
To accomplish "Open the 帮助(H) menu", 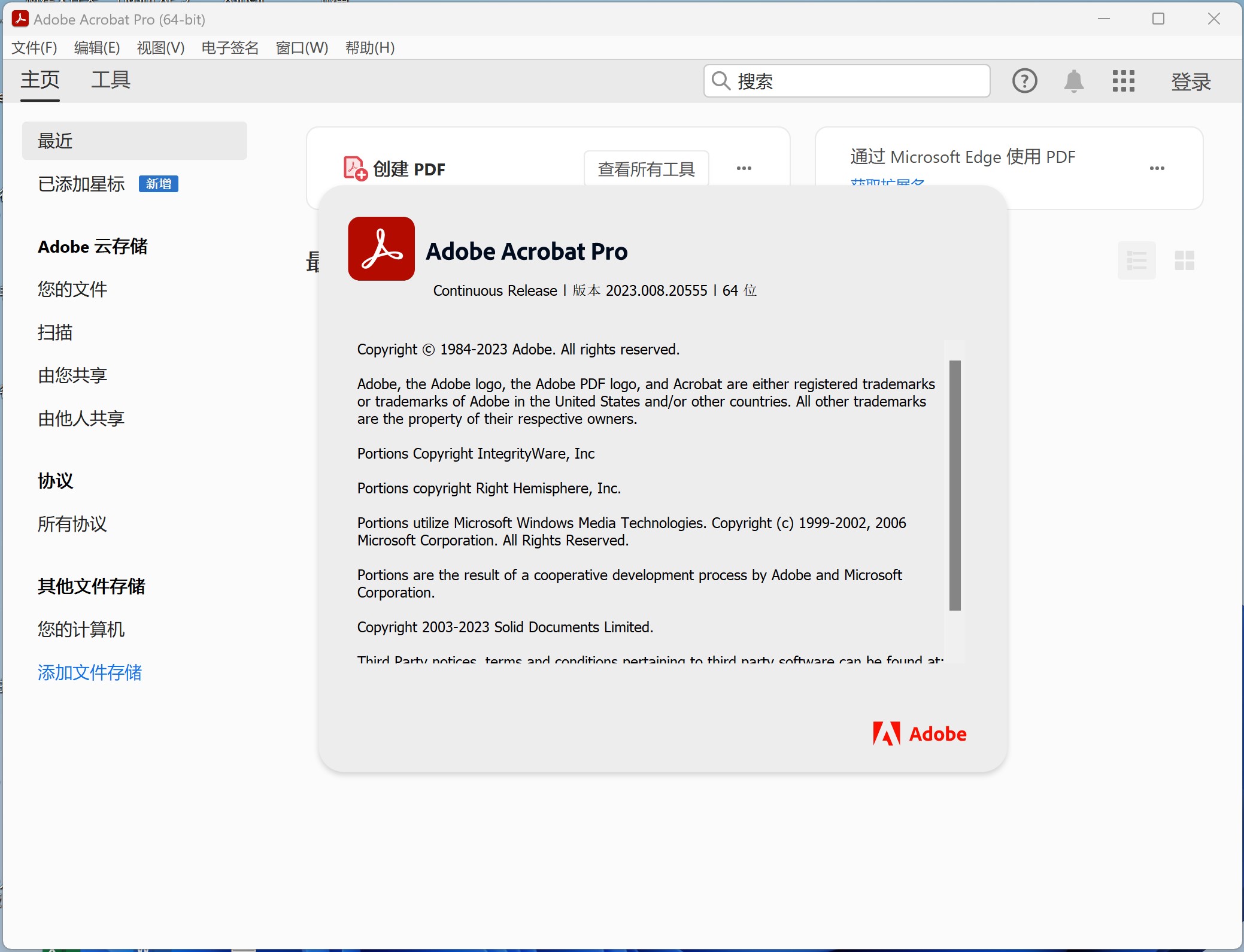I will pos(369,48).
